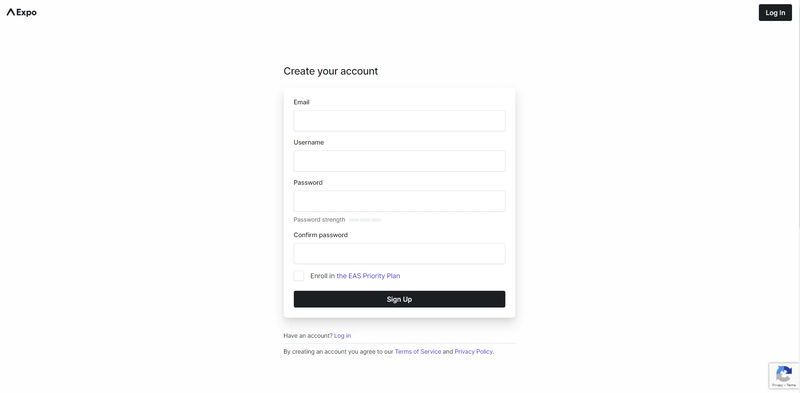Click the password strength meter bar
This screenshot has width=800, height=393.
pyautogui.click(x=365, y=220)
